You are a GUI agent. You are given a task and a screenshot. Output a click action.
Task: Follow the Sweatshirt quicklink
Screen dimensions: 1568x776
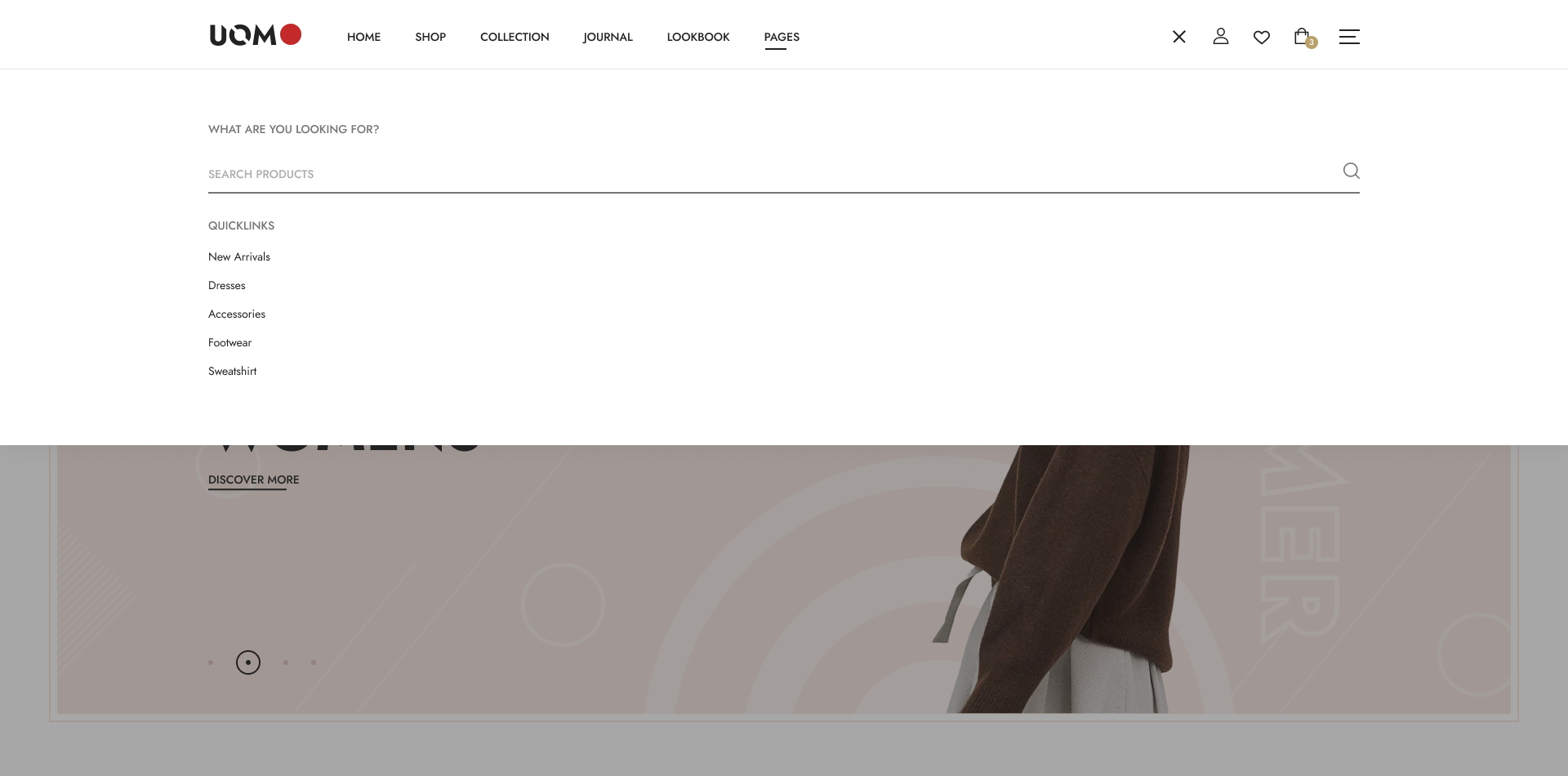233,371
